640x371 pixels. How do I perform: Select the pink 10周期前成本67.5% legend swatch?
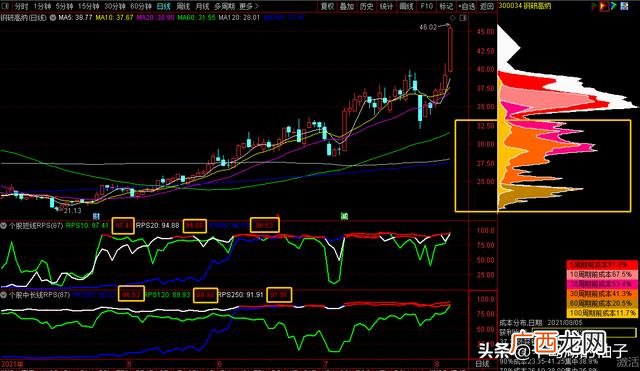click(602, 274)
